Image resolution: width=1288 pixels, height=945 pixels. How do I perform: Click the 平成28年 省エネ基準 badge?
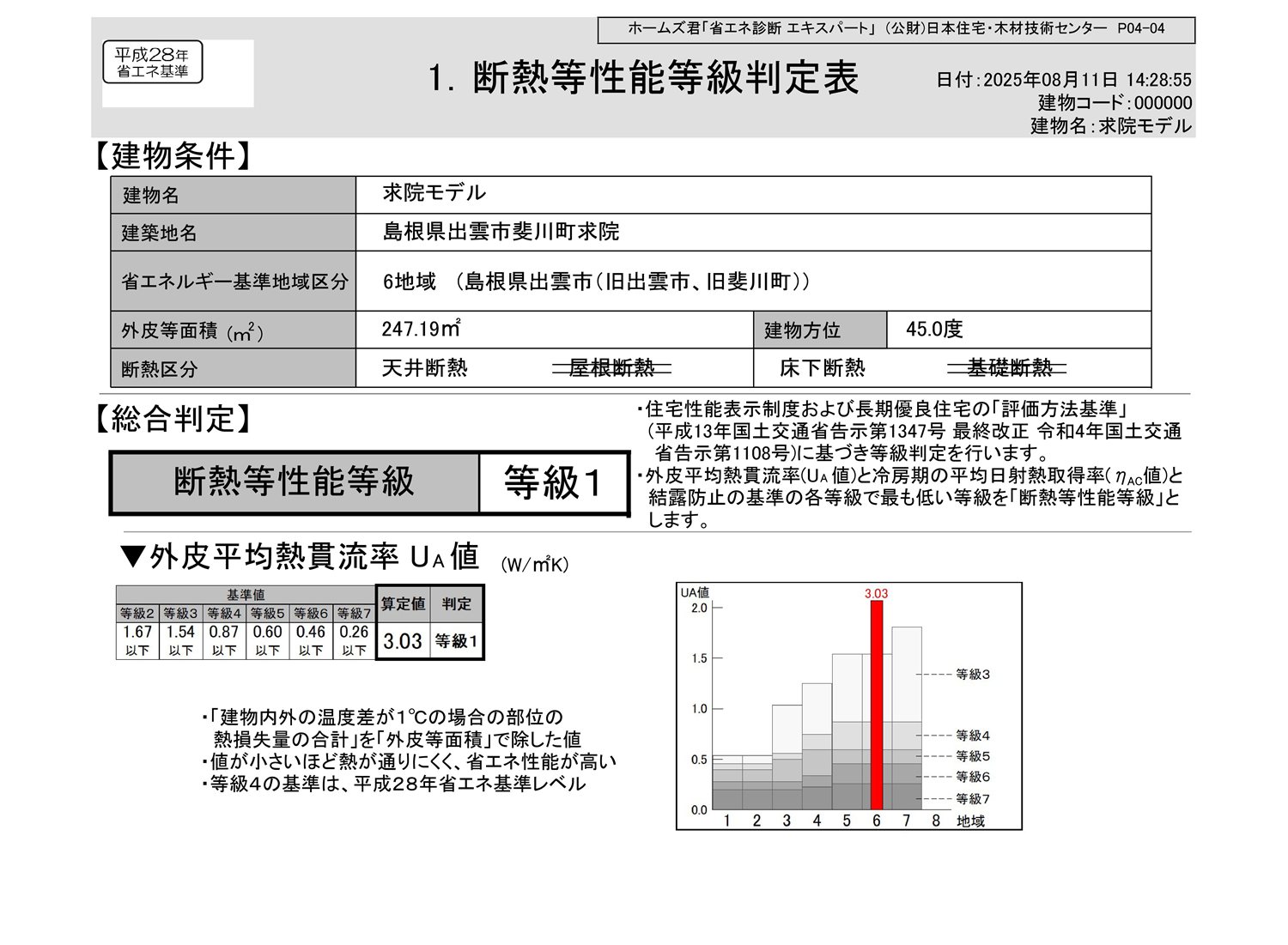(x=153, y=62)
